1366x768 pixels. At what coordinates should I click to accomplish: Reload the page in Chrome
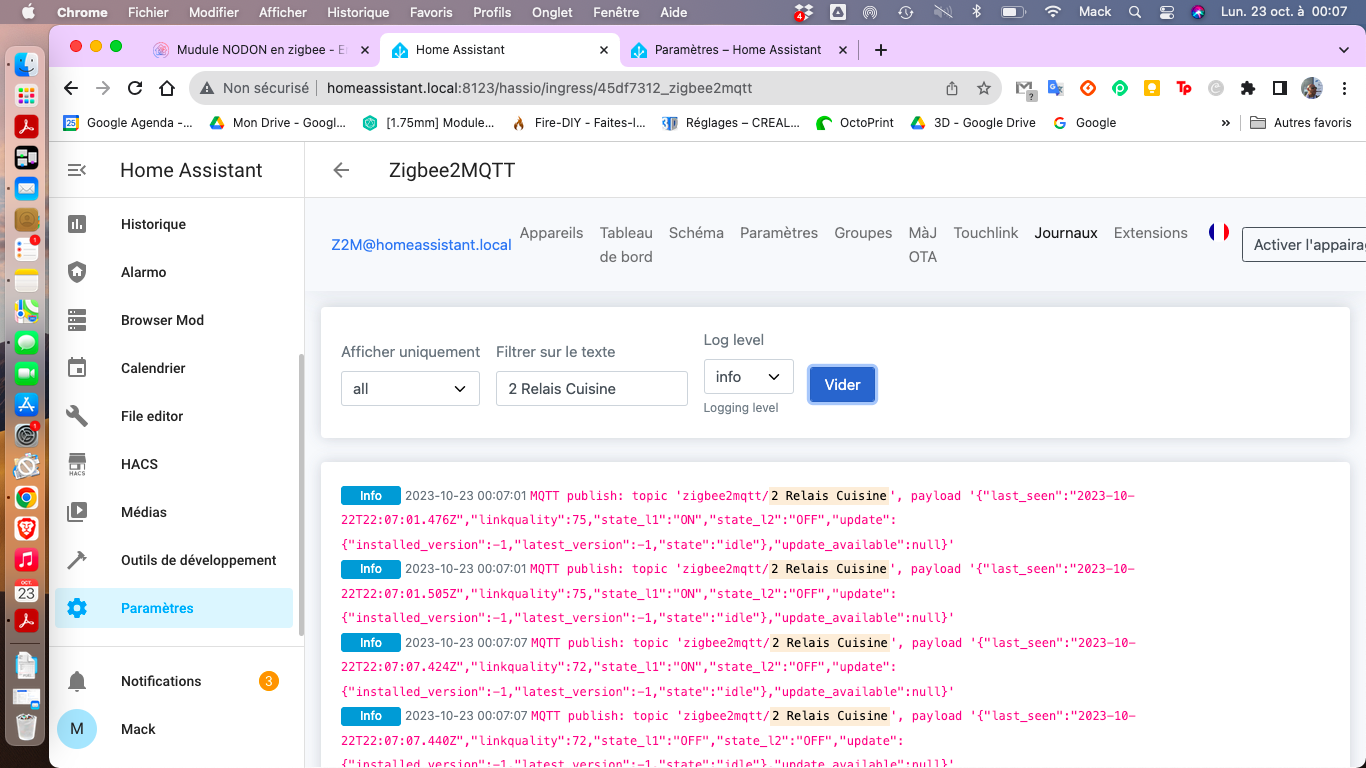[134, 88]
